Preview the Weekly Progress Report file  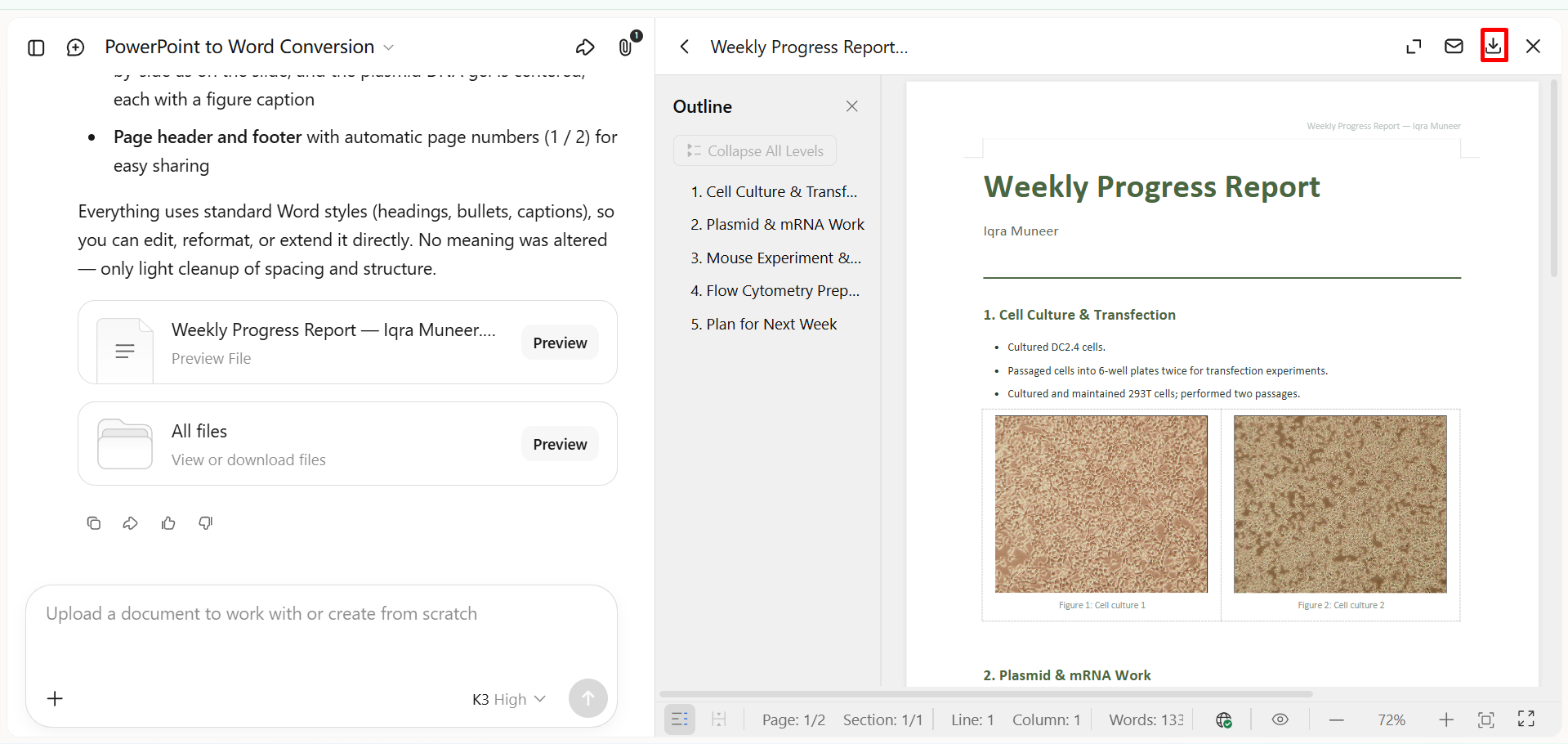click(x=560, y=343)
